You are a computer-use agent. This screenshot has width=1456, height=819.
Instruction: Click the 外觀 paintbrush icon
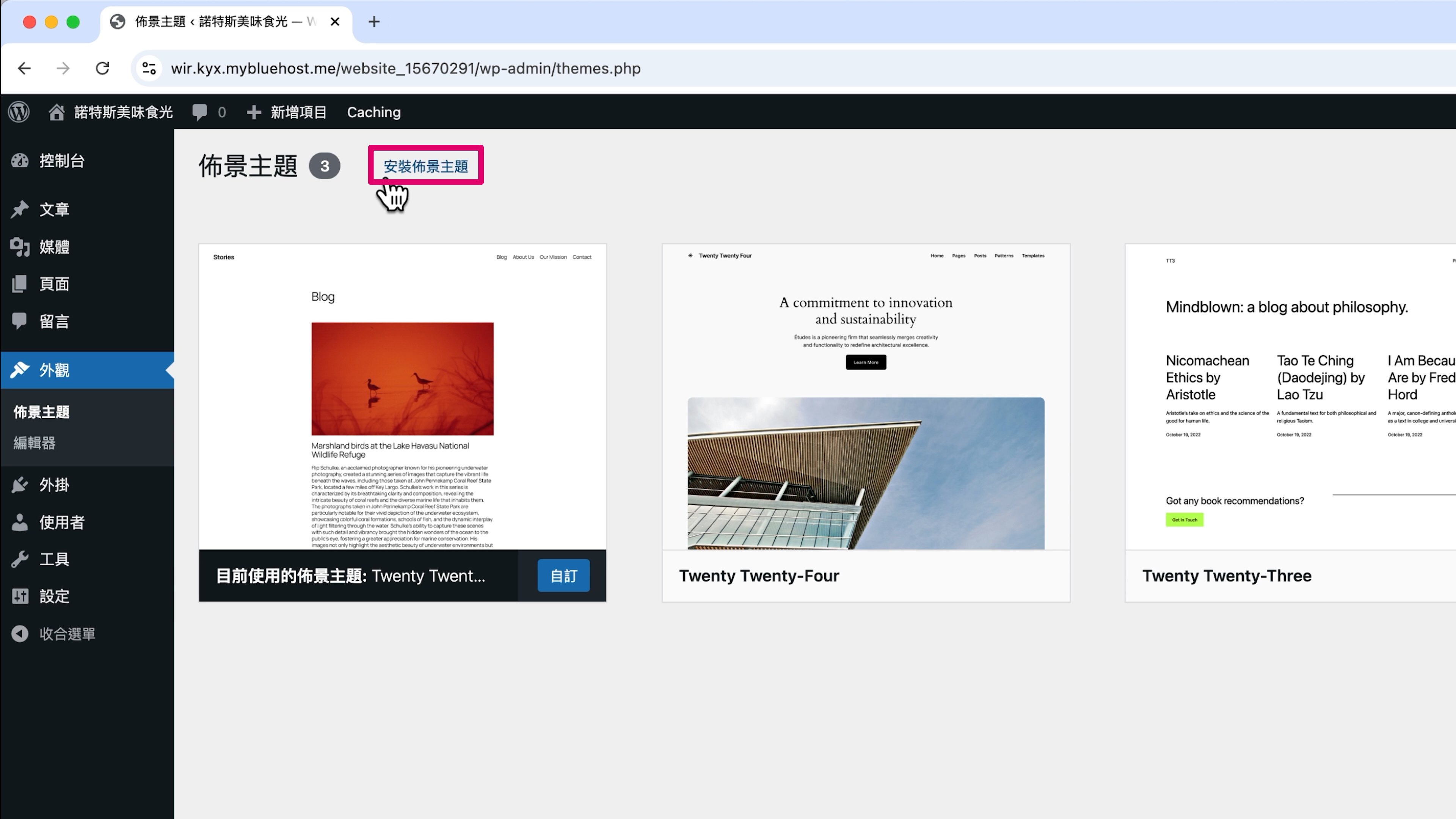coord(20,370)
